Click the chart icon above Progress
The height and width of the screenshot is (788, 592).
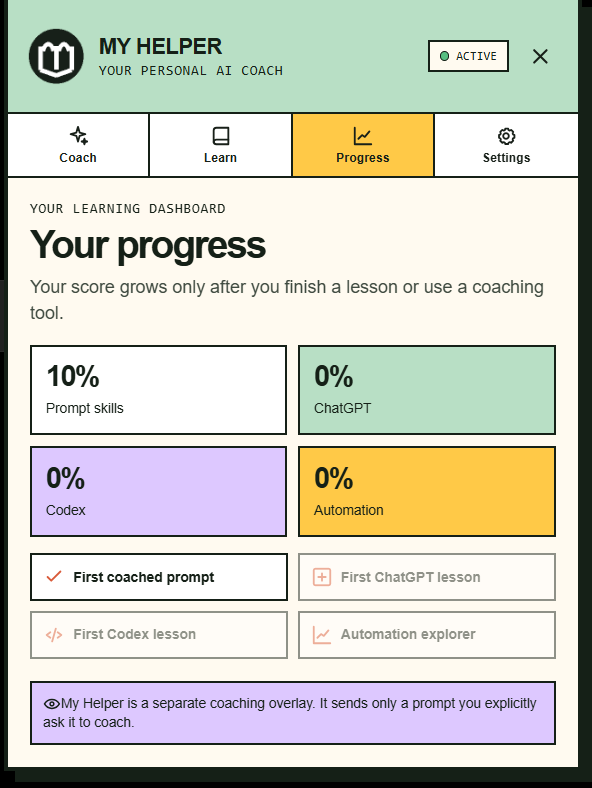[362, 136]
